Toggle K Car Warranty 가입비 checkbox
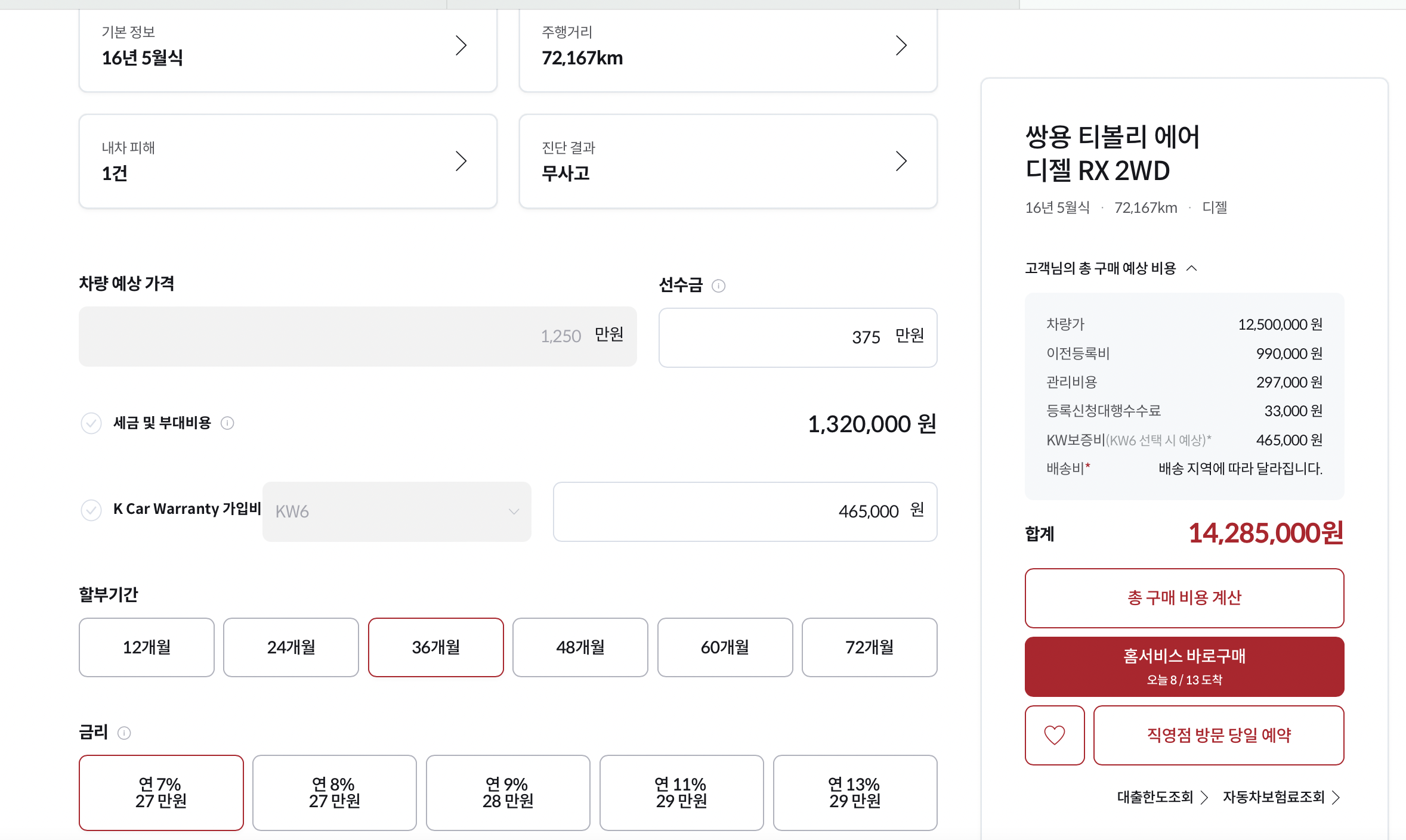The height and width of the screenshot is (840, 1406). [91, 510]
